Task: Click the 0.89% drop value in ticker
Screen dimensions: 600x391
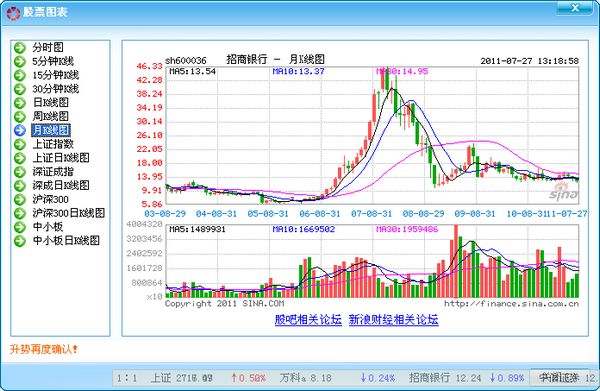Action: click(507, 378)
